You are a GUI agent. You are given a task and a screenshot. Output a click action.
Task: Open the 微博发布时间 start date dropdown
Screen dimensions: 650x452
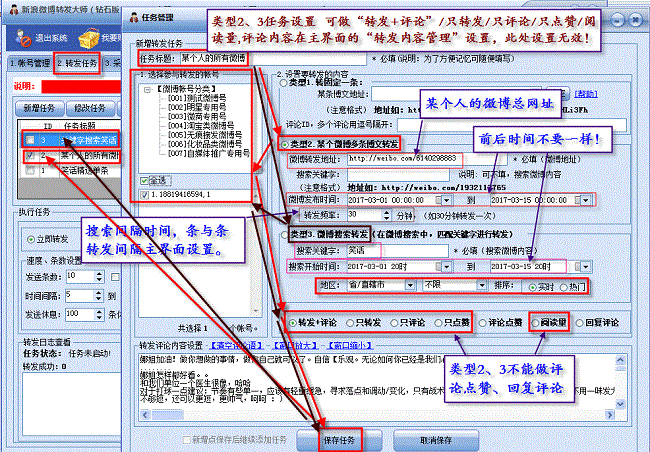[446, 200]
